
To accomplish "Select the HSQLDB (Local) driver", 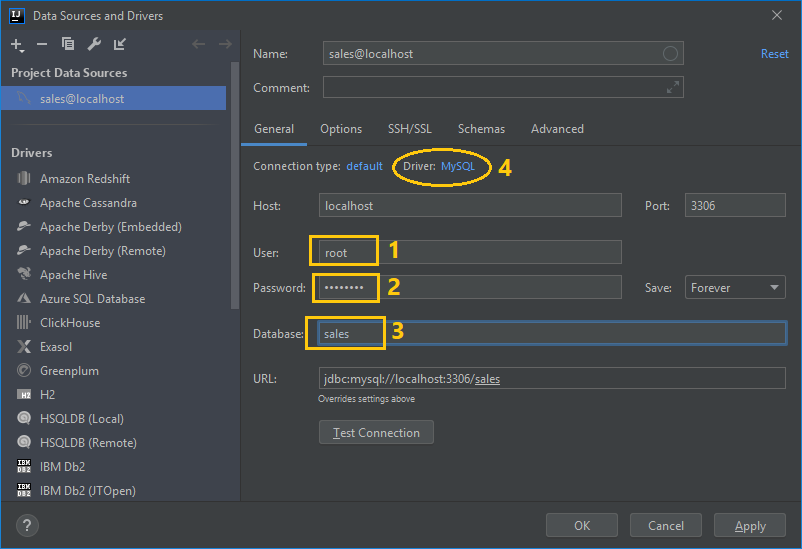I will (82, 419).
